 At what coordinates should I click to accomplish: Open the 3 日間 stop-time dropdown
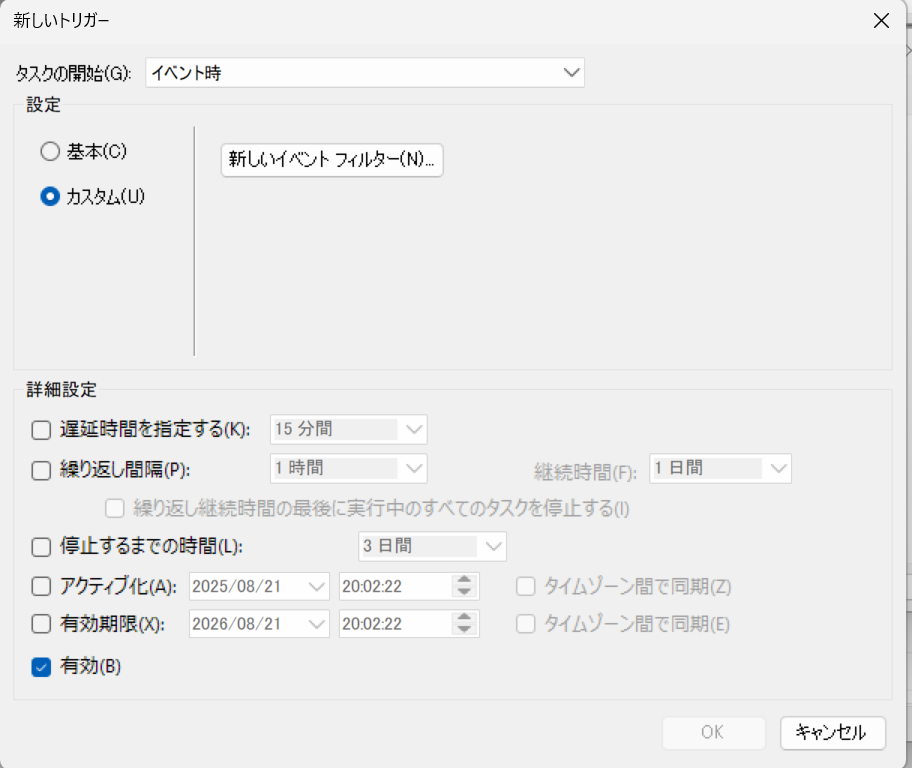click(x=432, y=546)
